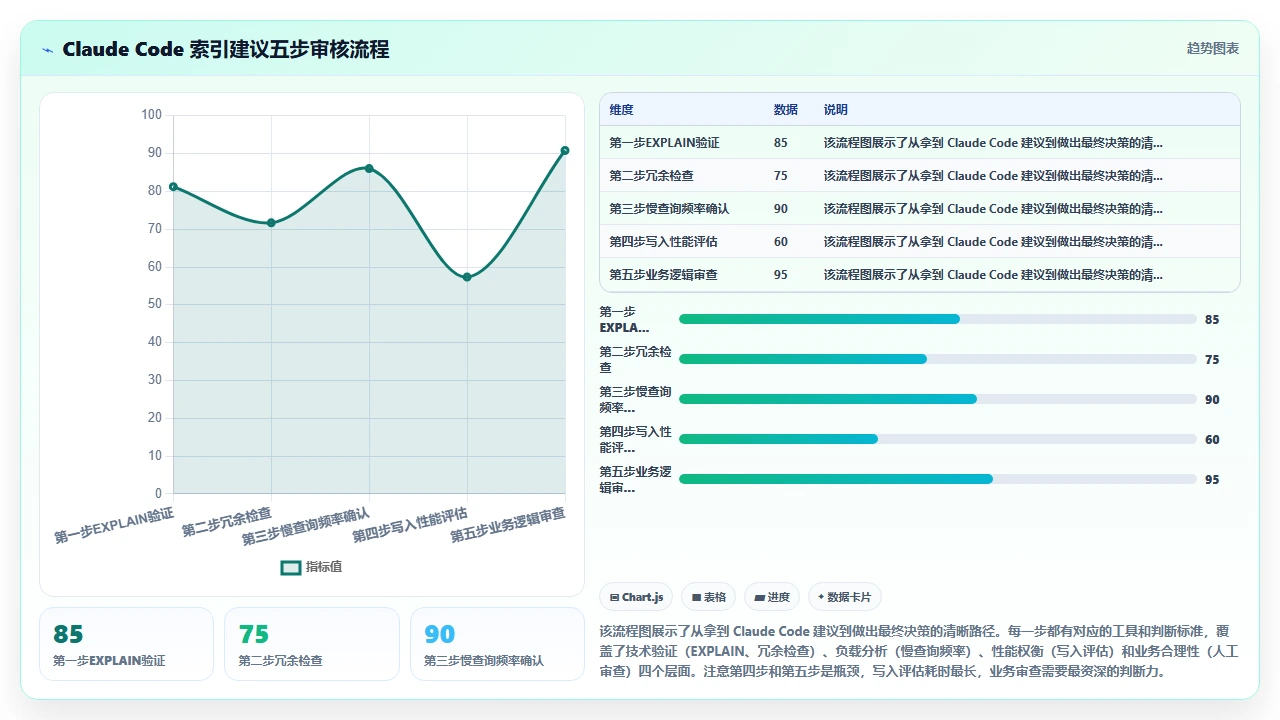Click the 数据 column header

786,110
